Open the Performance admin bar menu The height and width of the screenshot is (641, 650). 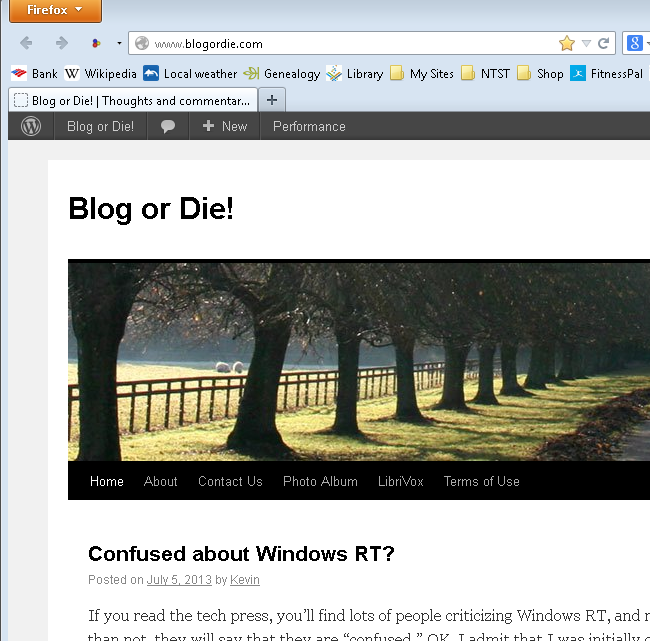[x=309, y=126]
